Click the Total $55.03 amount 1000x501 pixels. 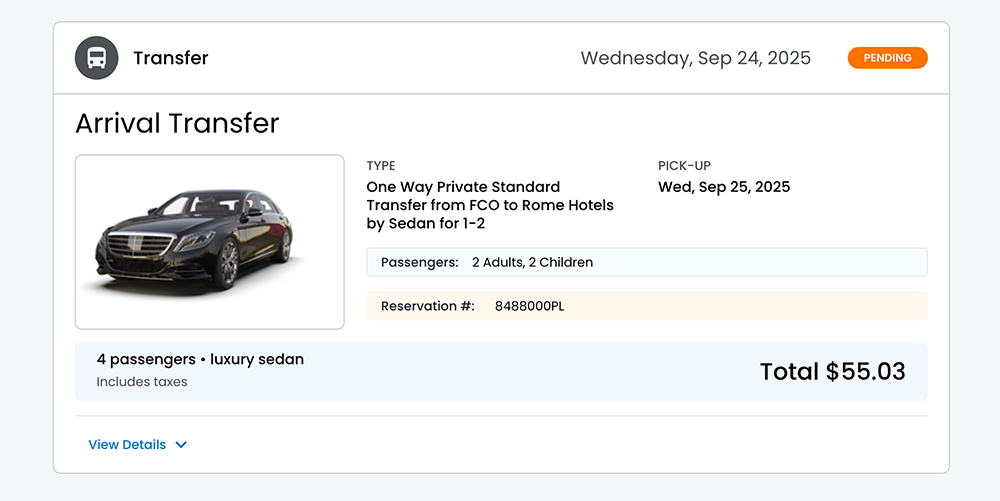[x=832, y=372]
